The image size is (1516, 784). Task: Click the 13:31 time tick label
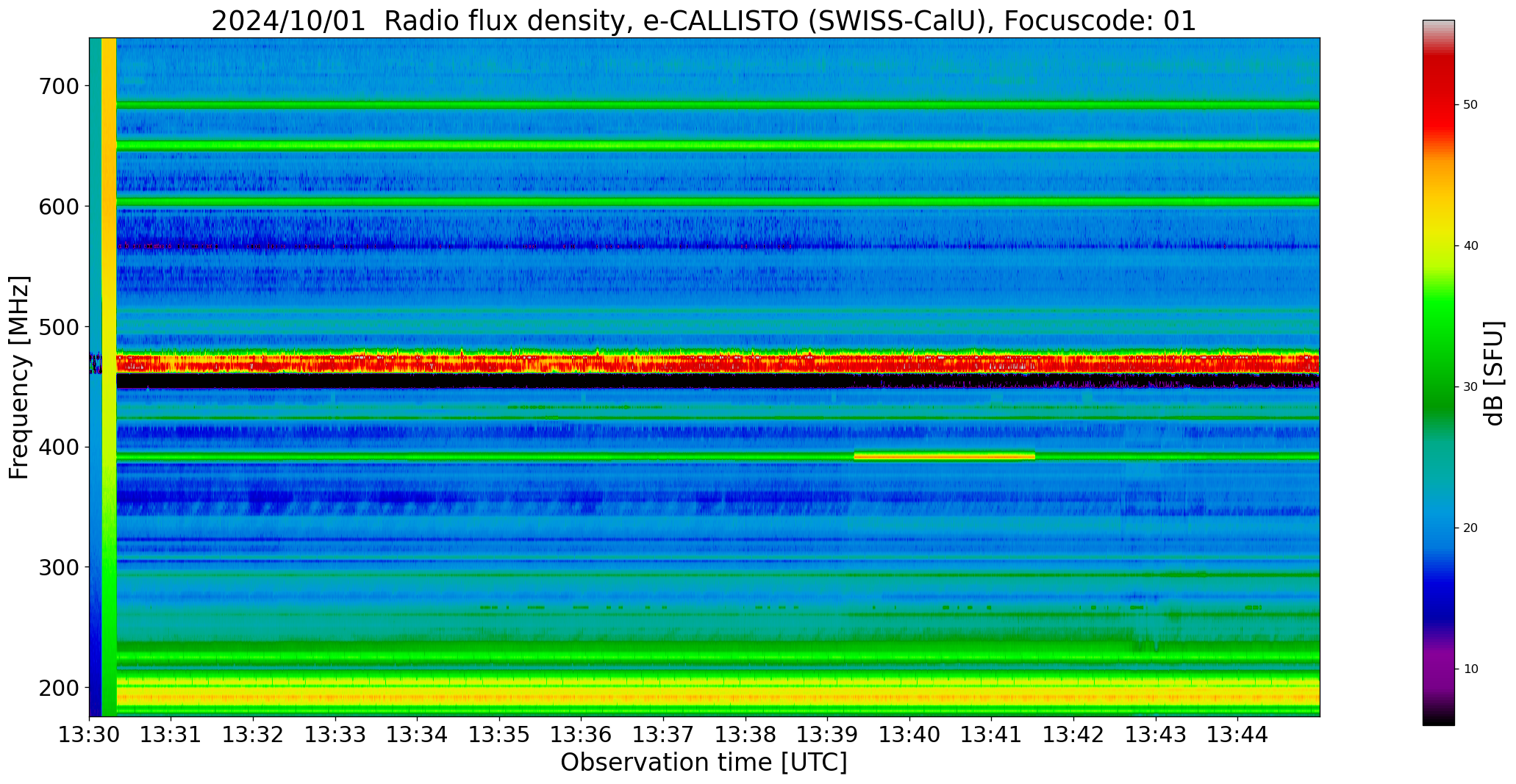click(x=171, y=735)
